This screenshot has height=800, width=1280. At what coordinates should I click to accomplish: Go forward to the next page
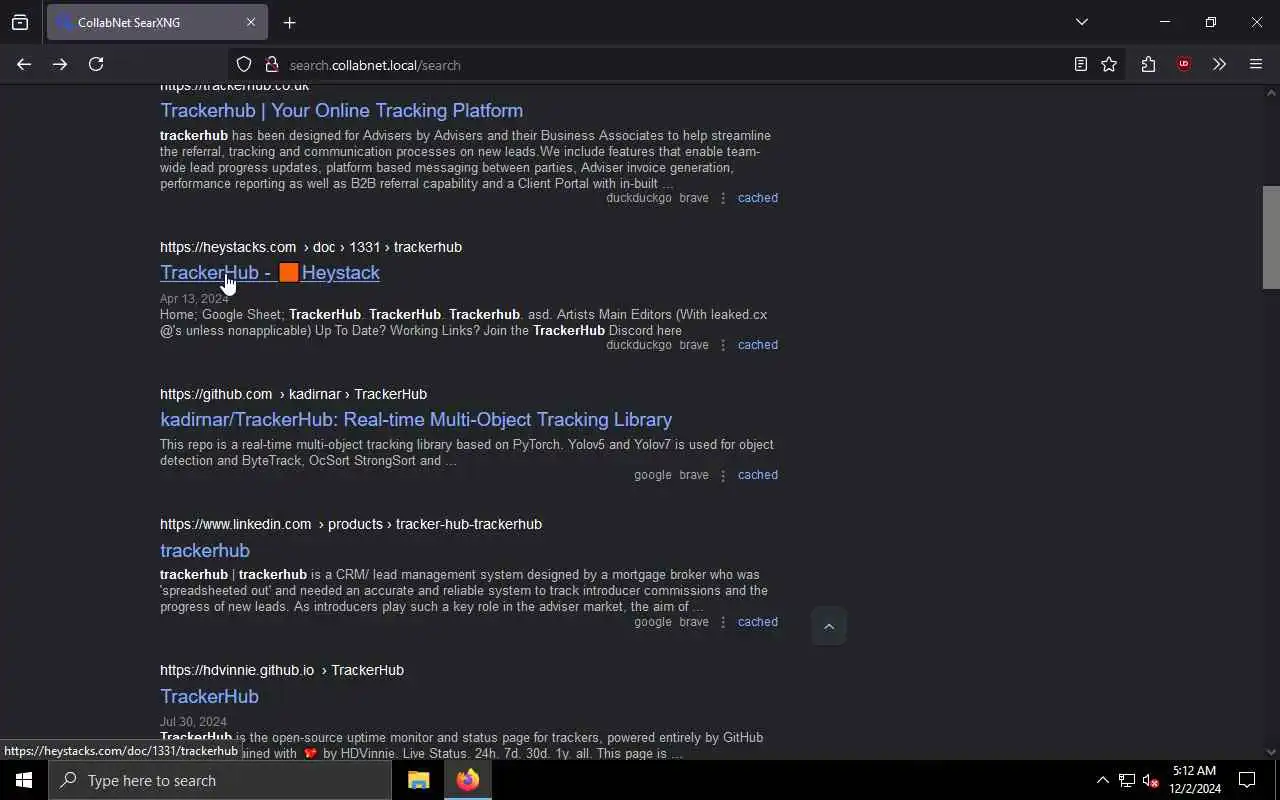(60, 64)
